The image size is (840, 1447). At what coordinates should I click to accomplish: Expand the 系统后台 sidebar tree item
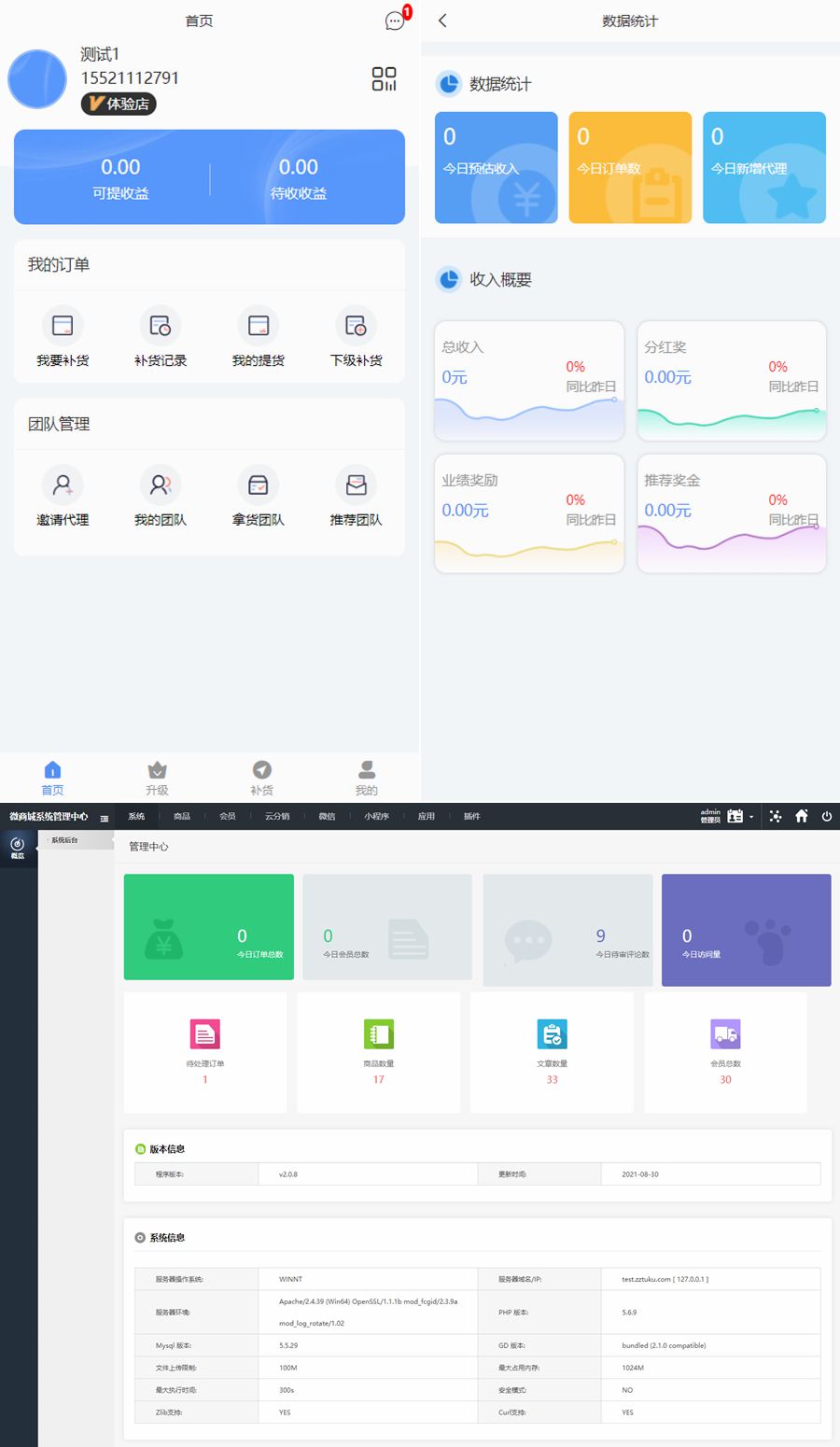pos(63,840)
